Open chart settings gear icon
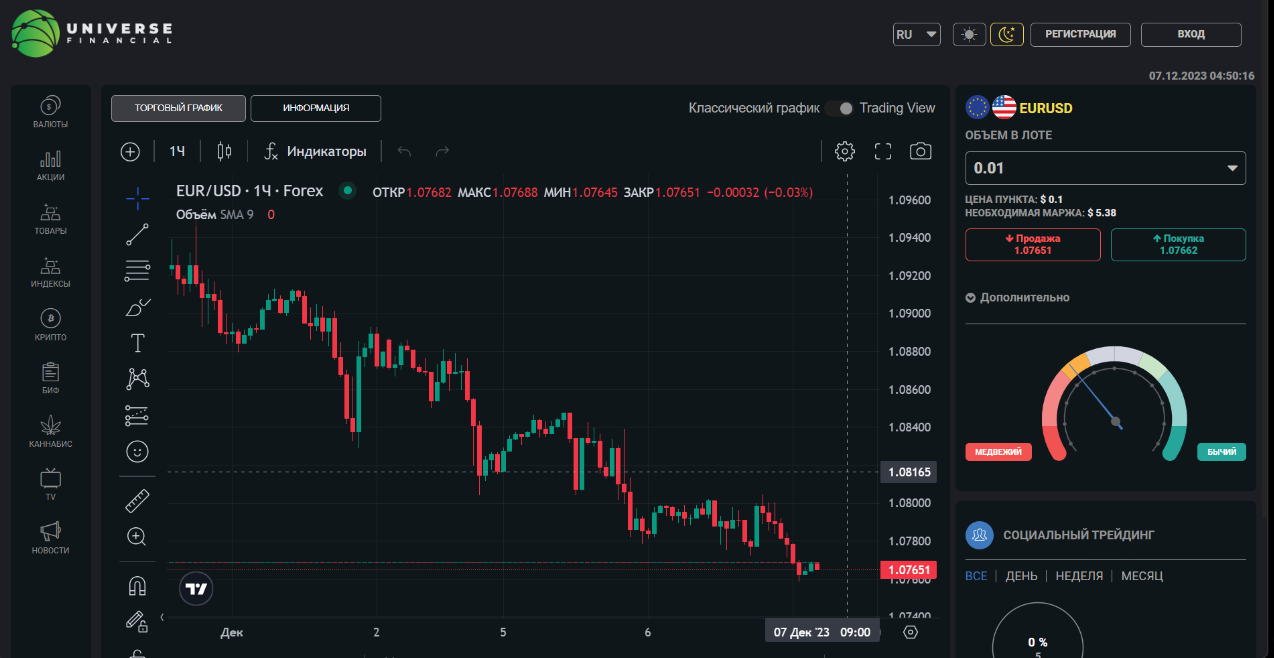The height and width of the screenshot is (658, 1274). pyautogui.click(x=845, y=151)
